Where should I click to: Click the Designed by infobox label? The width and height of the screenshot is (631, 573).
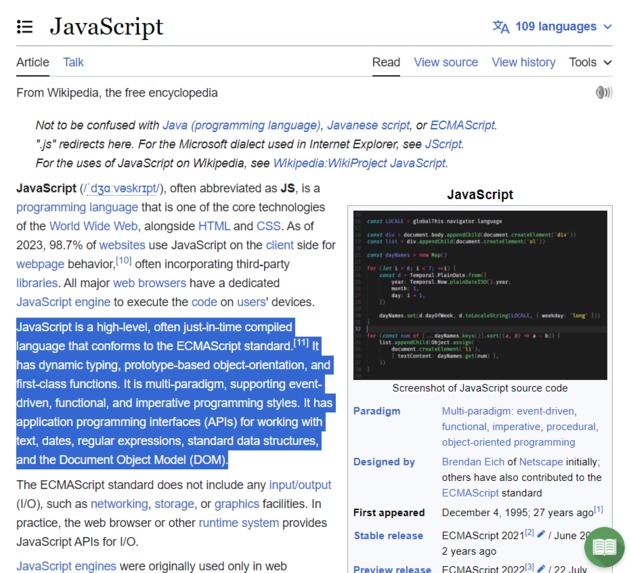tap(384, 462)
